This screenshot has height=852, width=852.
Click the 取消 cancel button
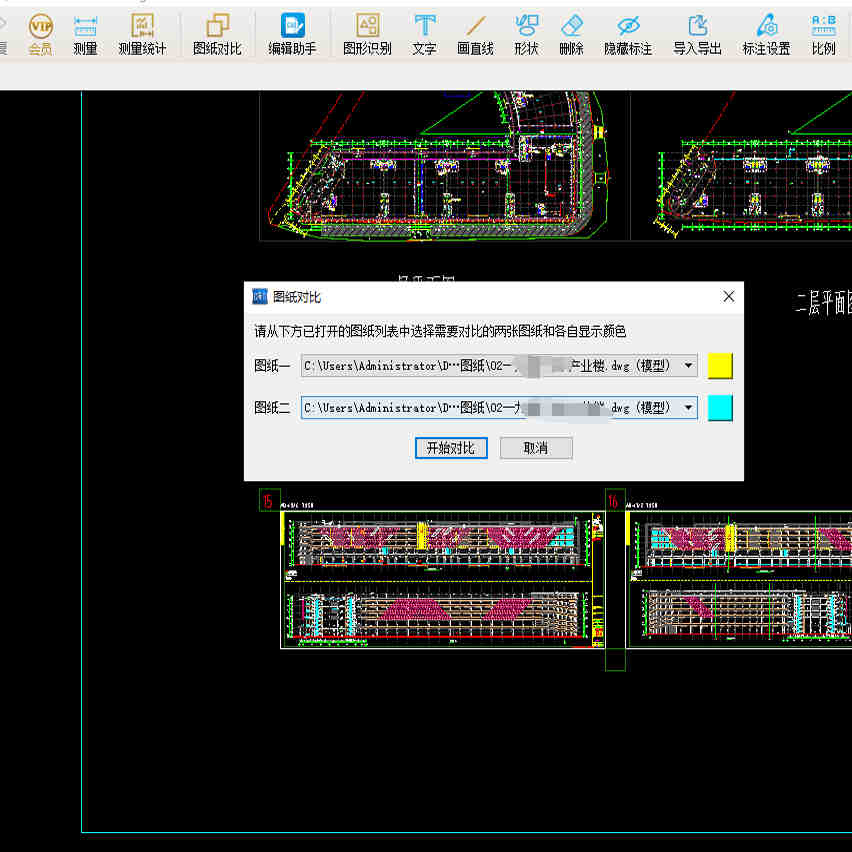coord(536,448)
